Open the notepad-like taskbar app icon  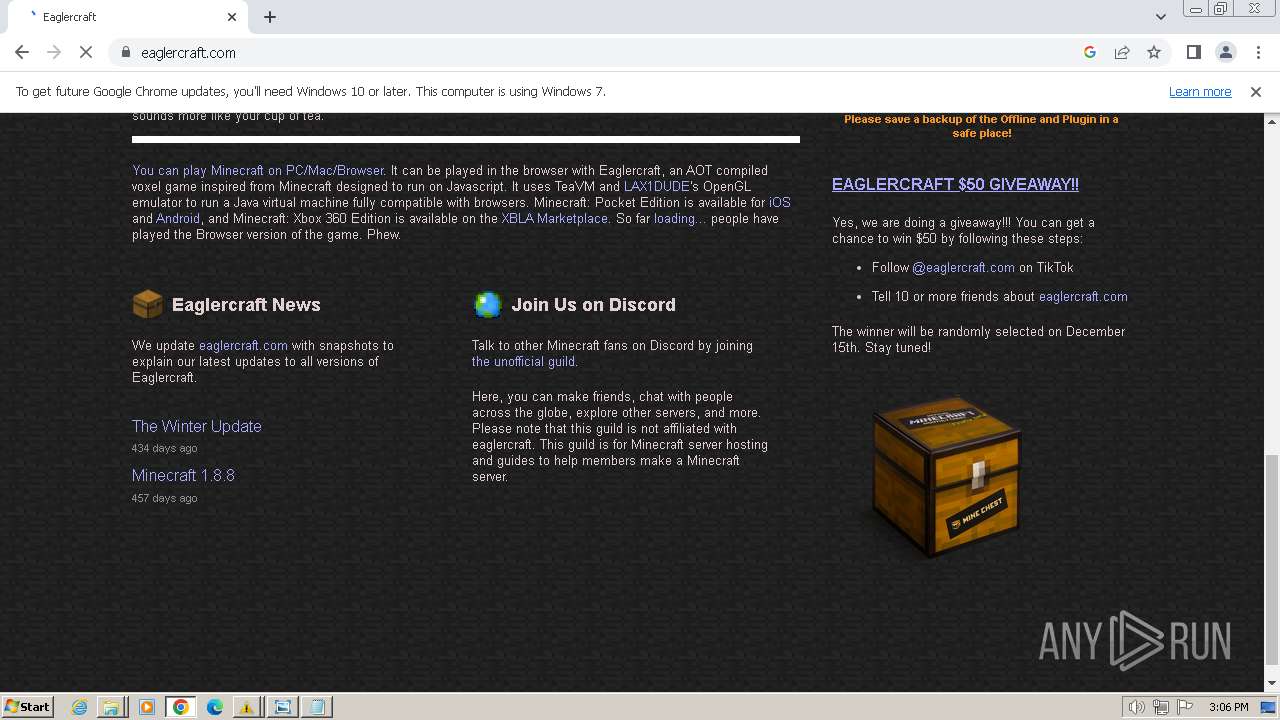[317, 707]
